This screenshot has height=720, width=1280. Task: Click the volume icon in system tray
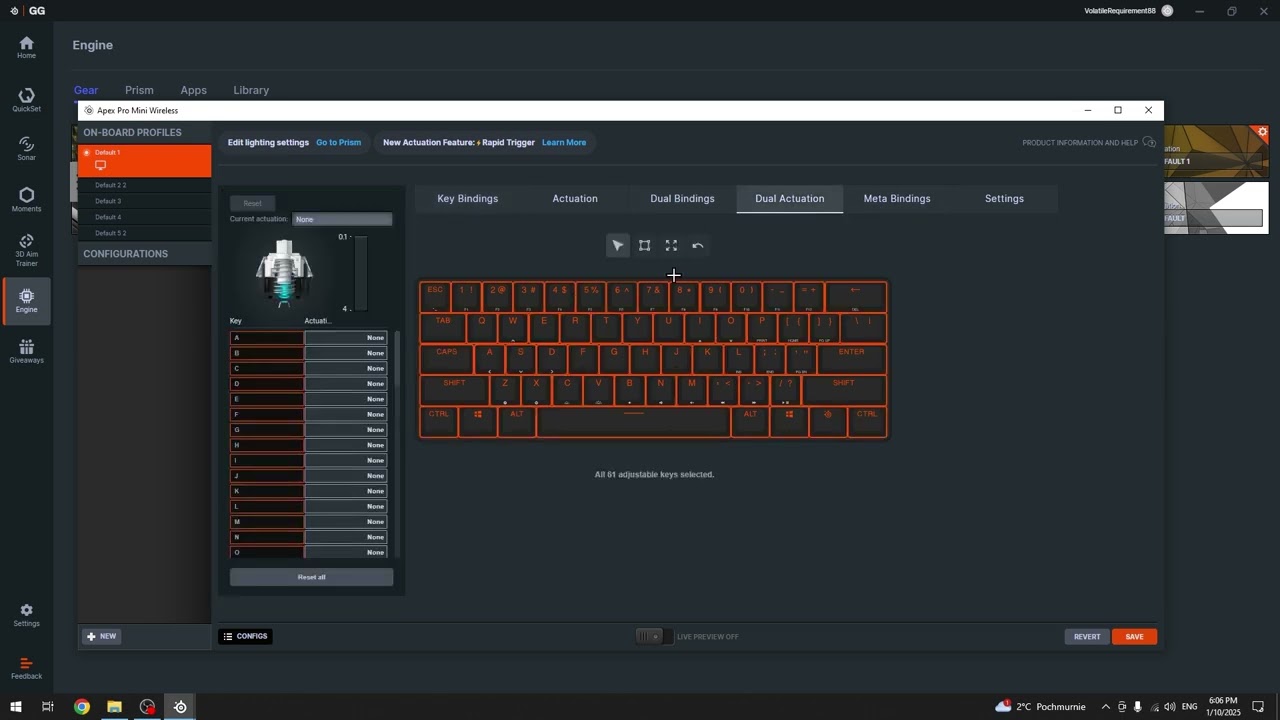pyautogui.click(x=1170, y=707)
